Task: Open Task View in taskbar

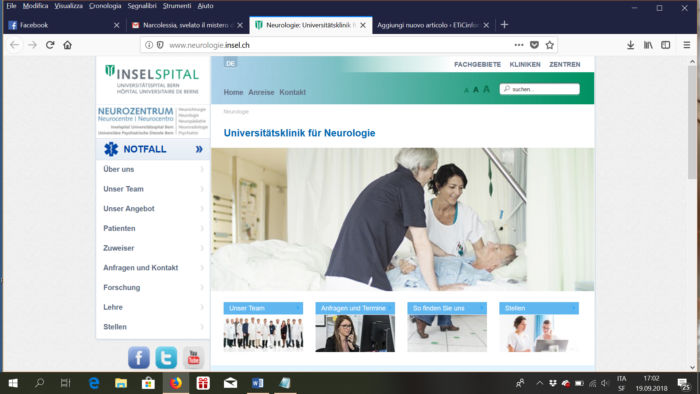Action: tap(66, 383)
